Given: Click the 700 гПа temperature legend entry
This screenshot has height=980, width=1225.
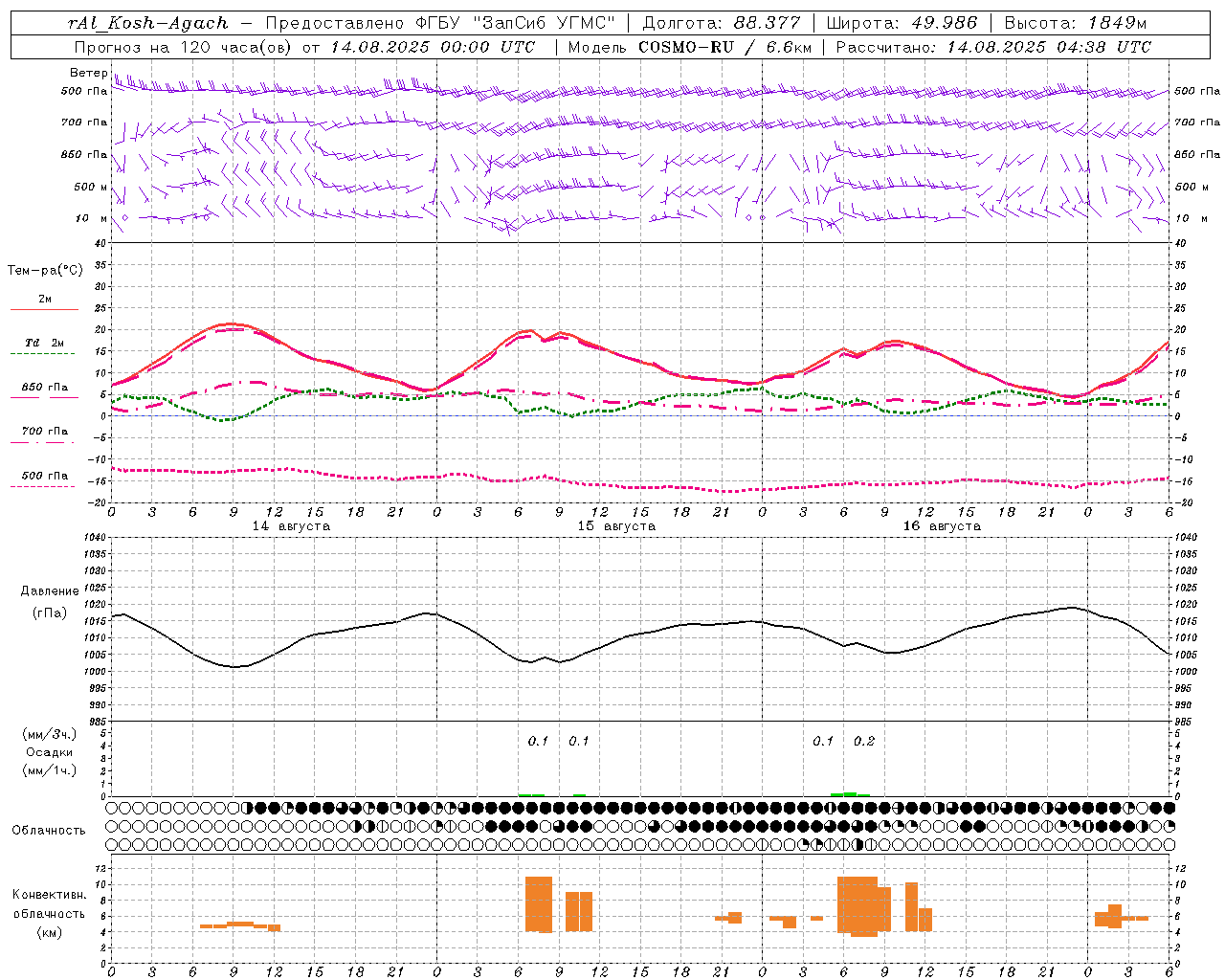Looking at the screenshot, I should coord(45,432).
